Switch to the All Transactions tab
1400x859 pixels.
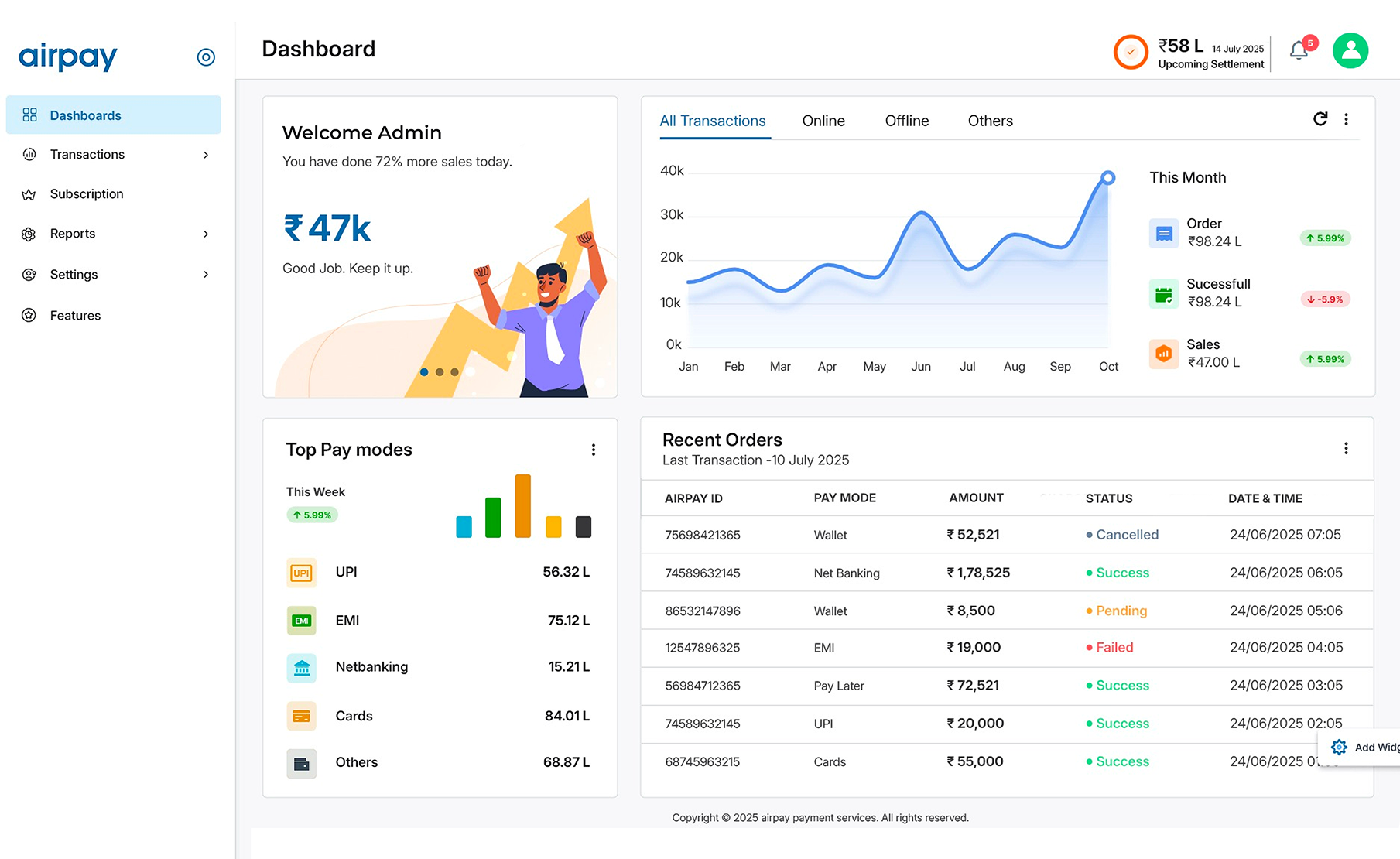click(x=713, y=121)
